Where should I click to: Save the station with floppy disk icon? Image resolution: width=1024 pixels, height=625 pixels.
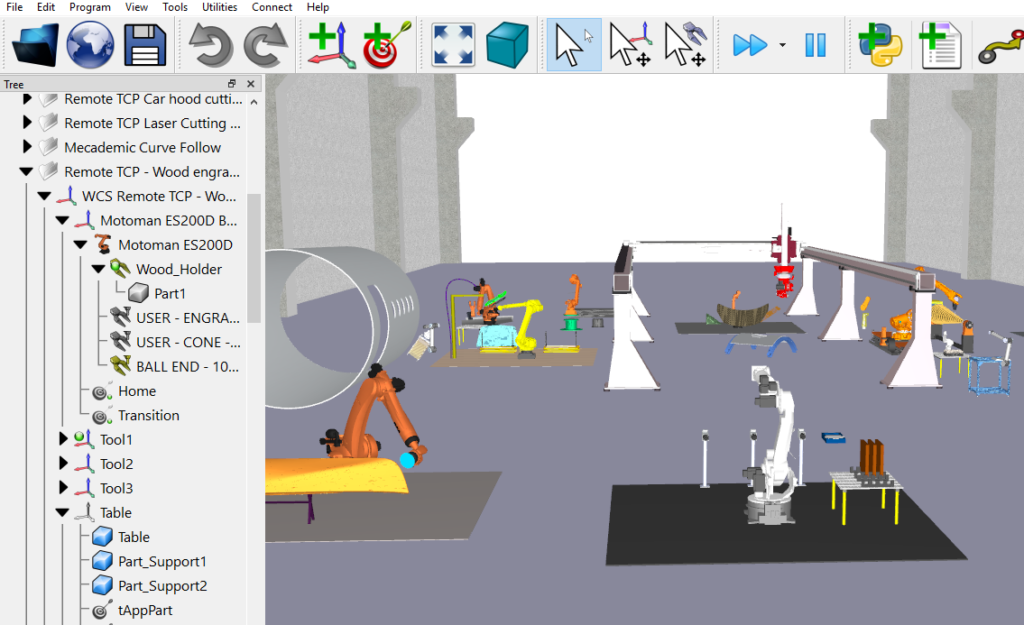pos(145,45)
